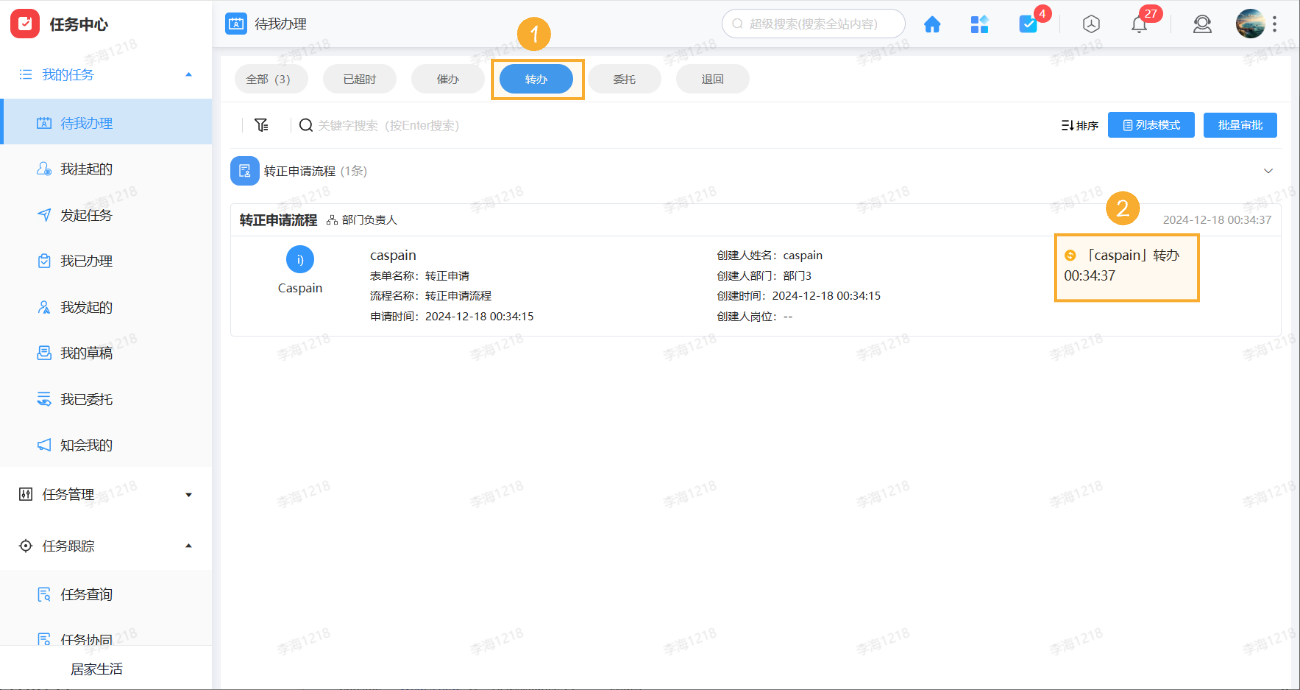Click the filter funnel icon above the list
The width and height of the screenshot is (1300, 690).
click(262, 125)
